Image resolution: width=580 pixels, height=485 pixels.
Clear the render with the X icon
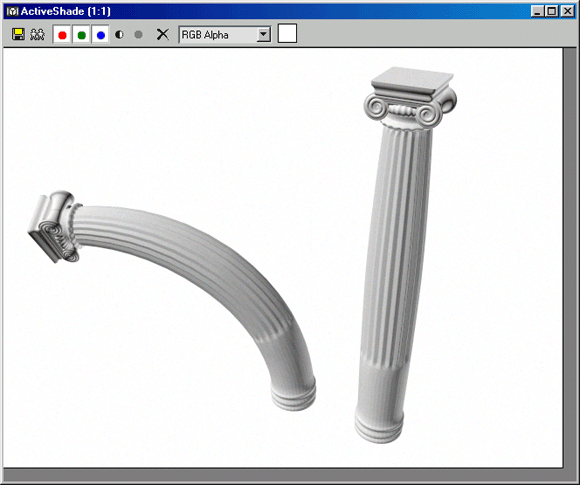pyautogui.click(x=162, y=35)
